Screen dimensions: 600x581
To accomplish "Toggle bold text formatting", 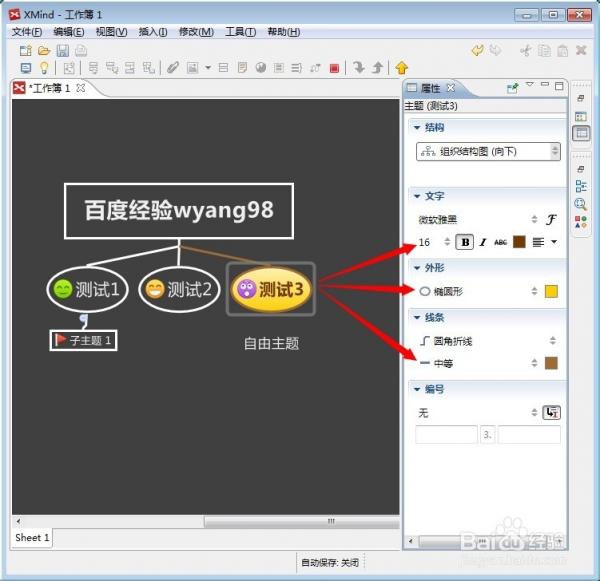I will pos(465,242).
